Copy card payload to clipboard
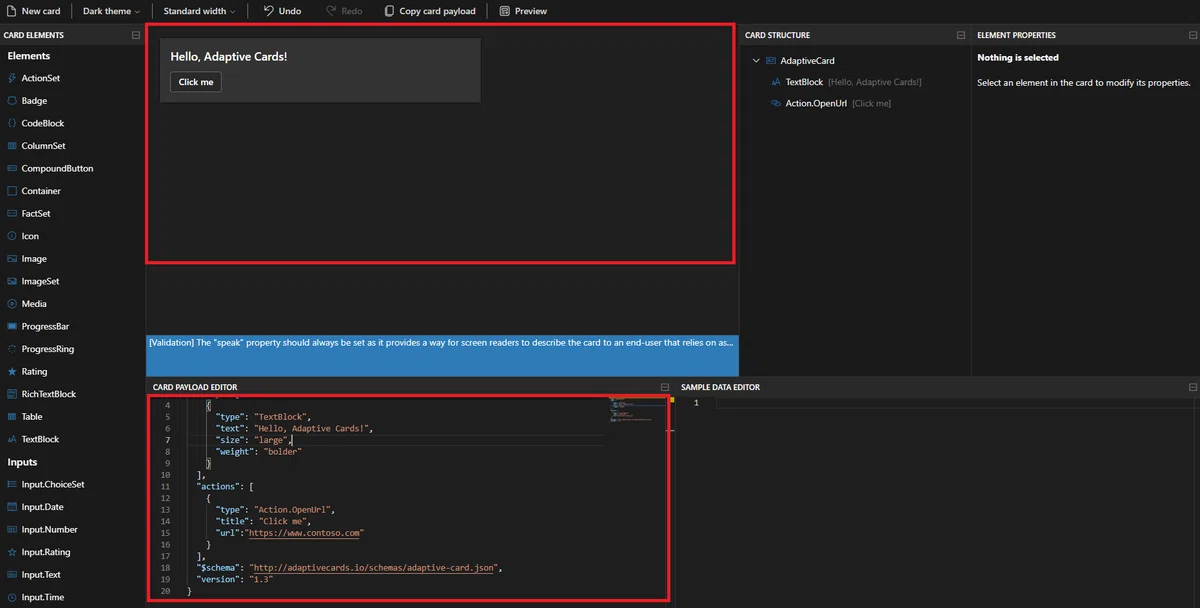 [x=430, y=11]
